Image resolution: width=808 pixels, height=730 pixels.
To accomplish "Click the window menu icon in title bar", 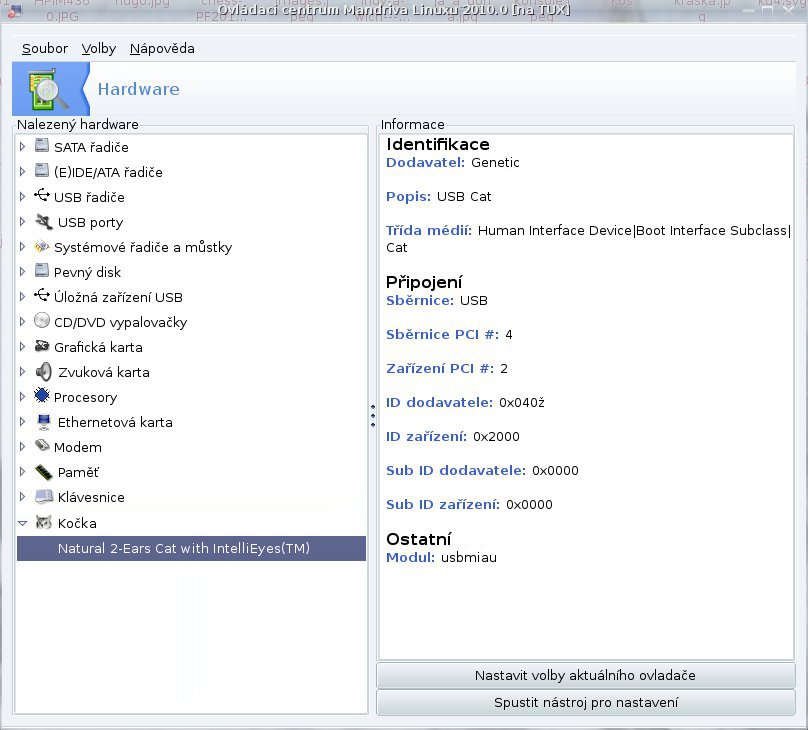I will coord(14,10).
